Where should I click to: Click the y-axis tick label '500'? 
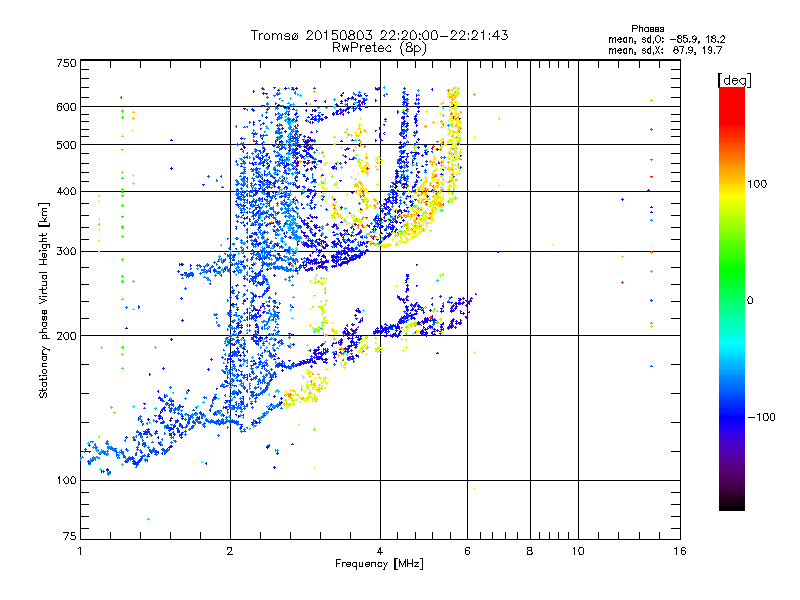click(66, 145)
